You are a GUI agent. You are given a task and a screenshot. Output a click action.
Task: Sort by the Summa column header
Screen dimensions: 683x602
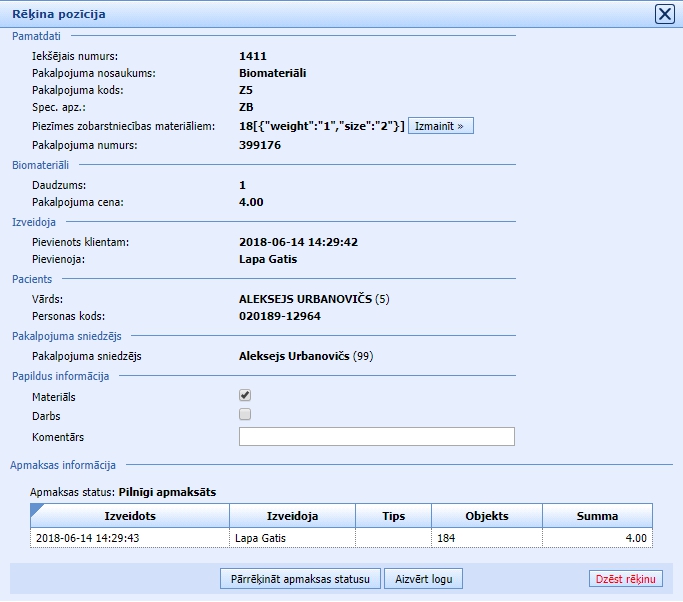pos(597,516)
